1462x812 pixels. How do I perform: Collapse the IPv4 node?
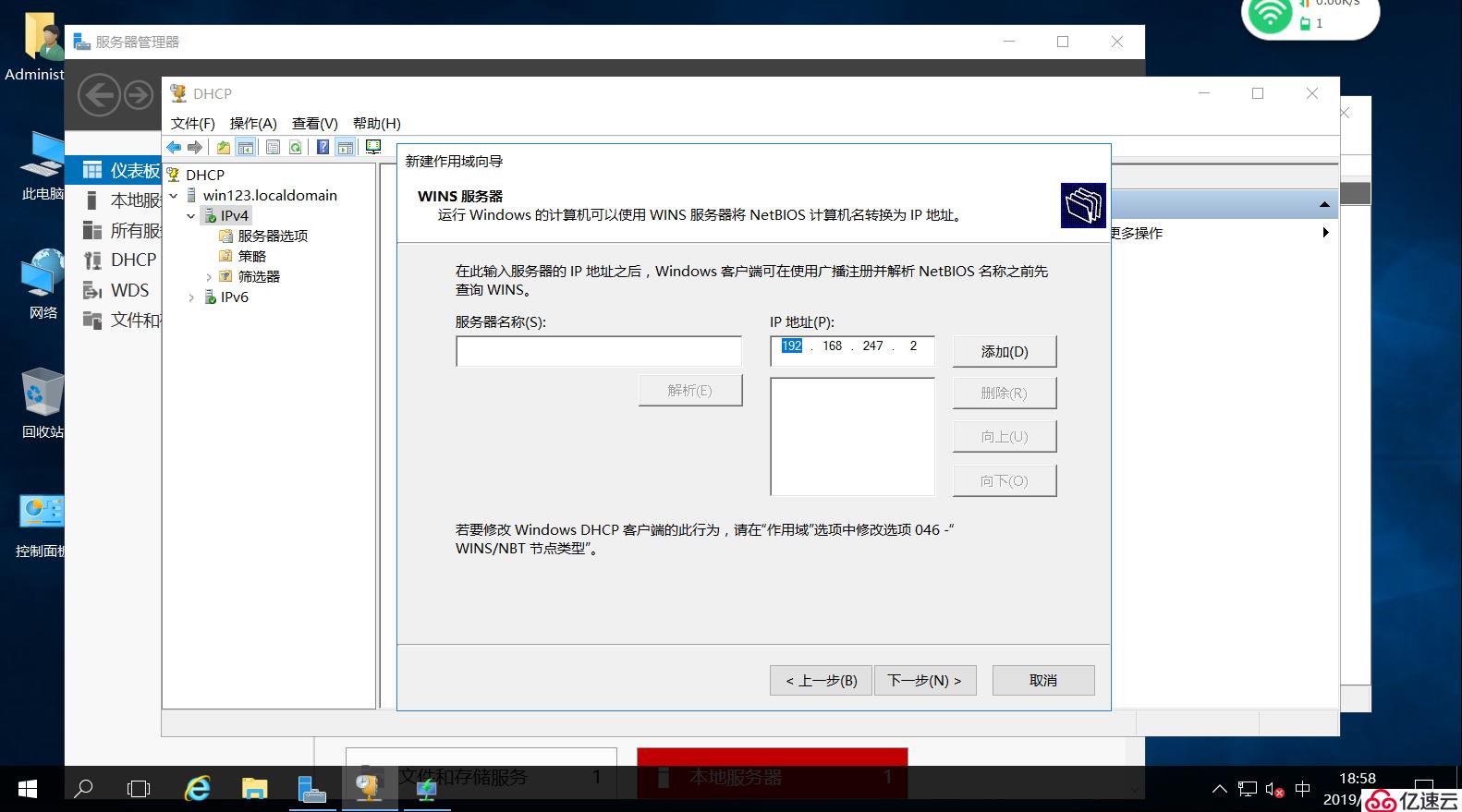[190, 215]
